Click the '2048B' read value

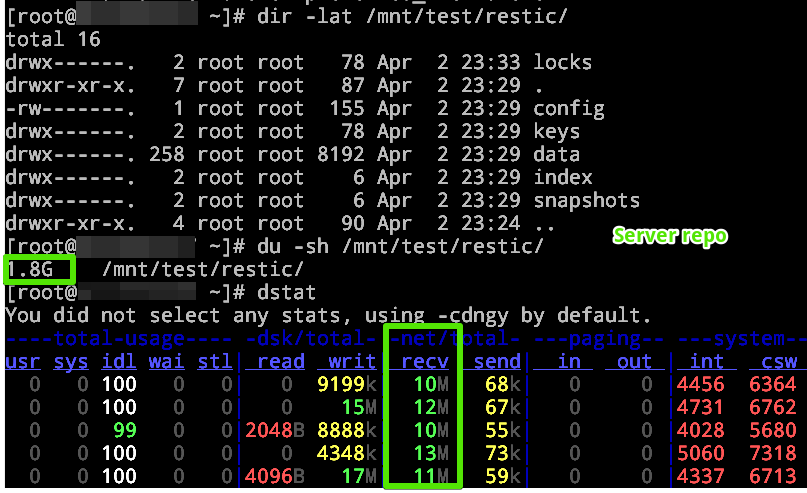tap(274, 430)
